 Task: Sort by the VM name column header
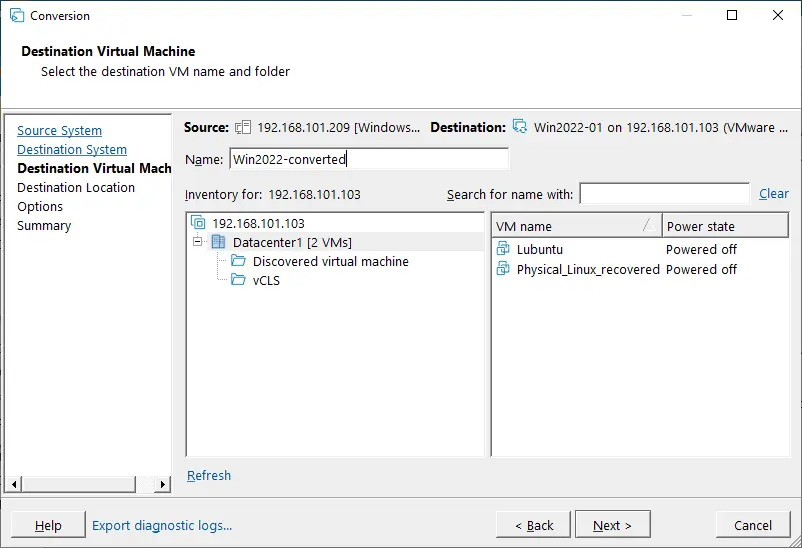click(x=576, y=226)
